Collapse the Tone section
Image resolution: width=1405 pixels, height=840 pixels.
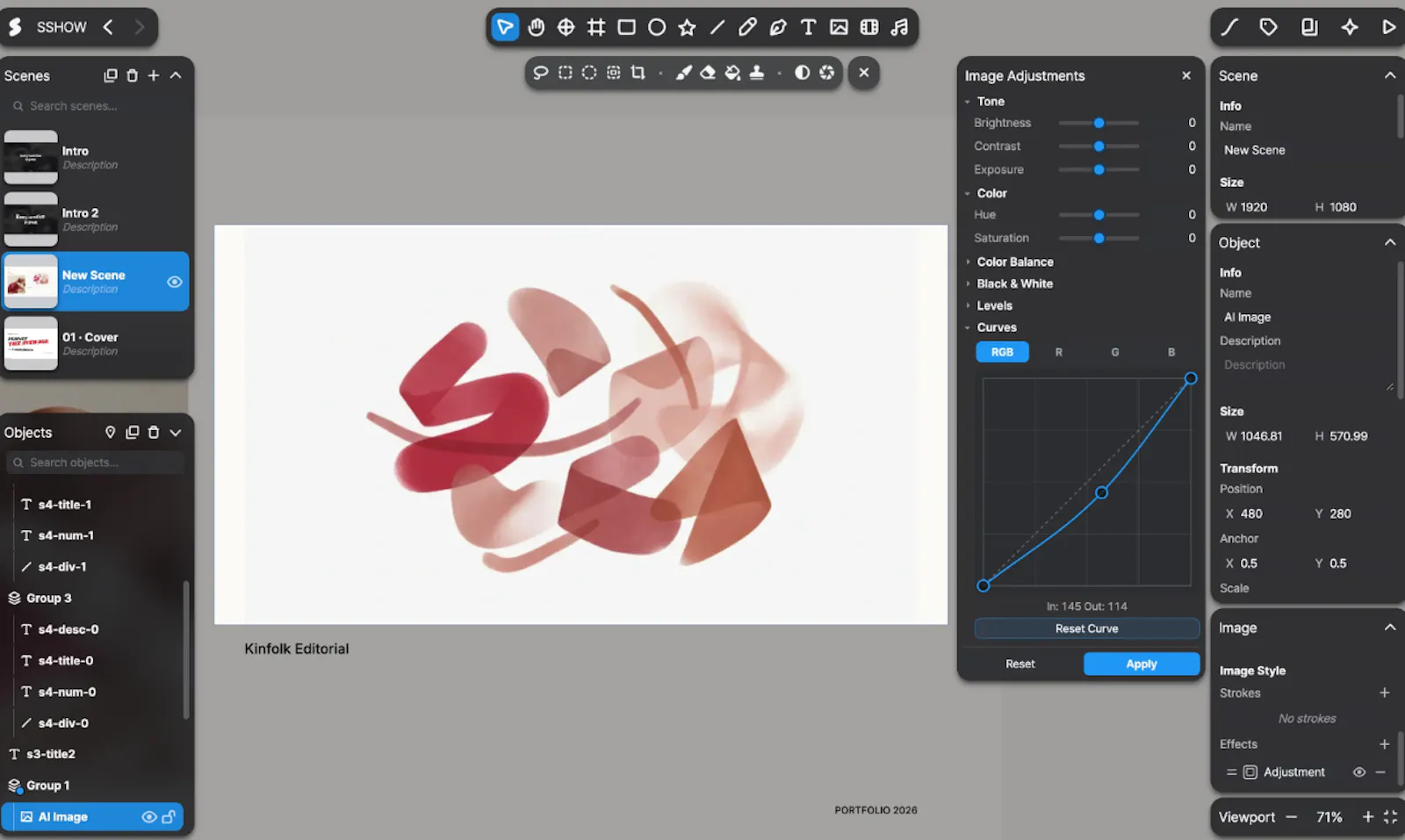click(x=968, y=102)
